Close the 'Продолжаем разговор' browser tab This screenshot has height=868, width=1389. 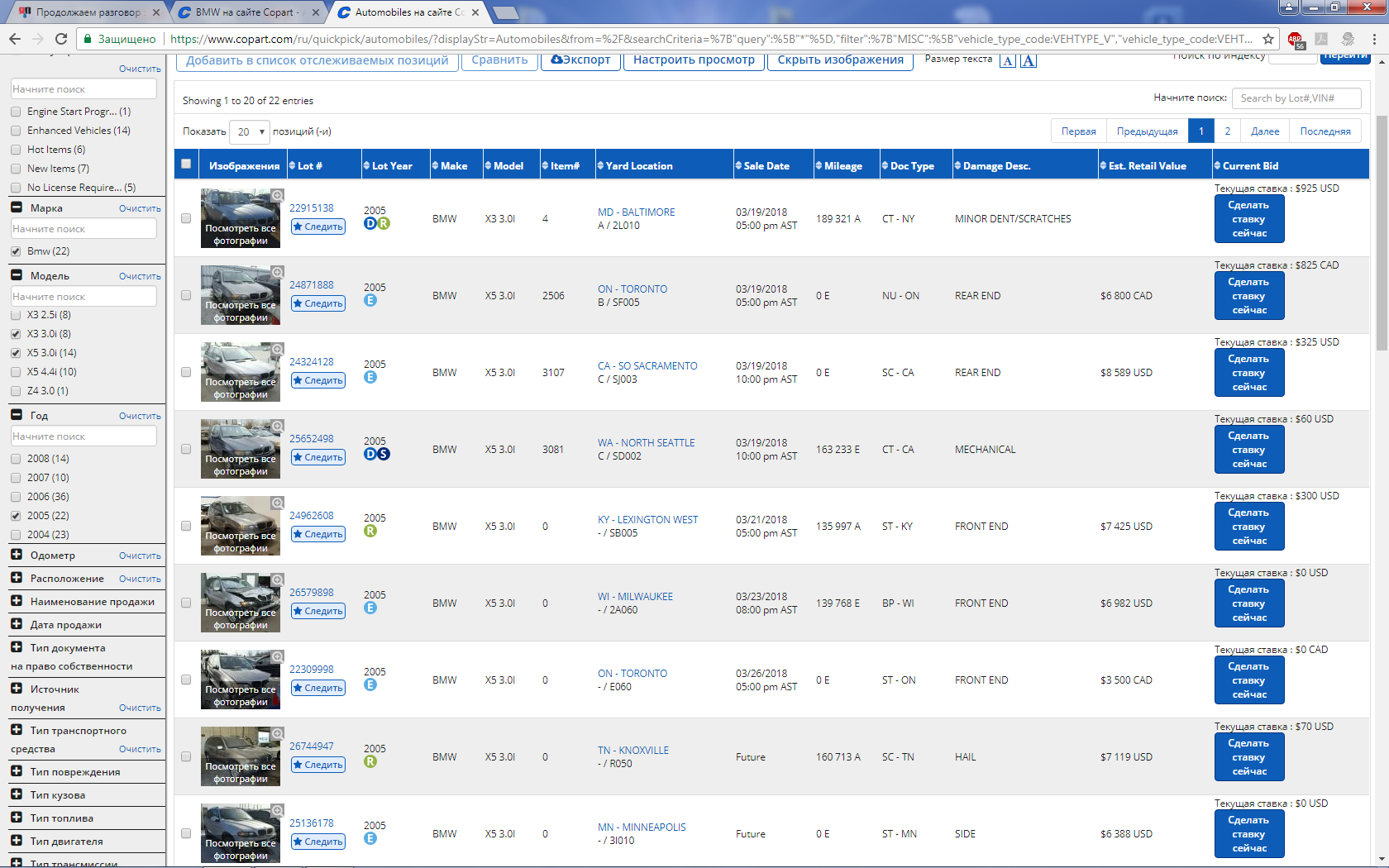156,12
